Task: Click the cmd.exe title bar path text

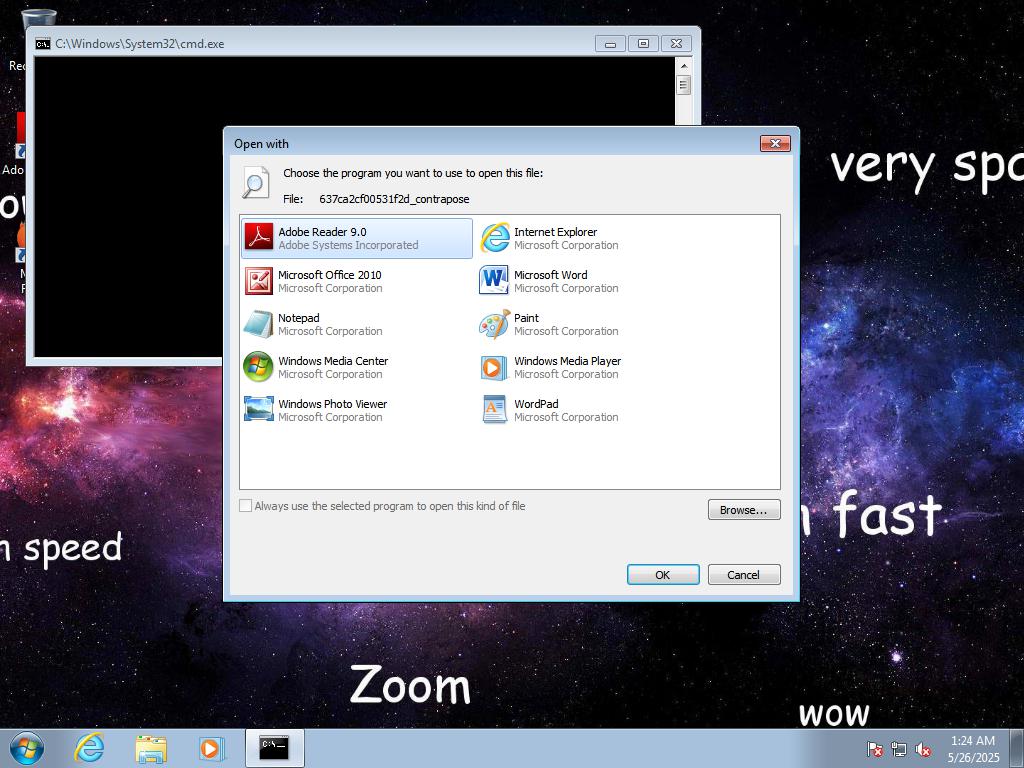Action: [140, 44]
